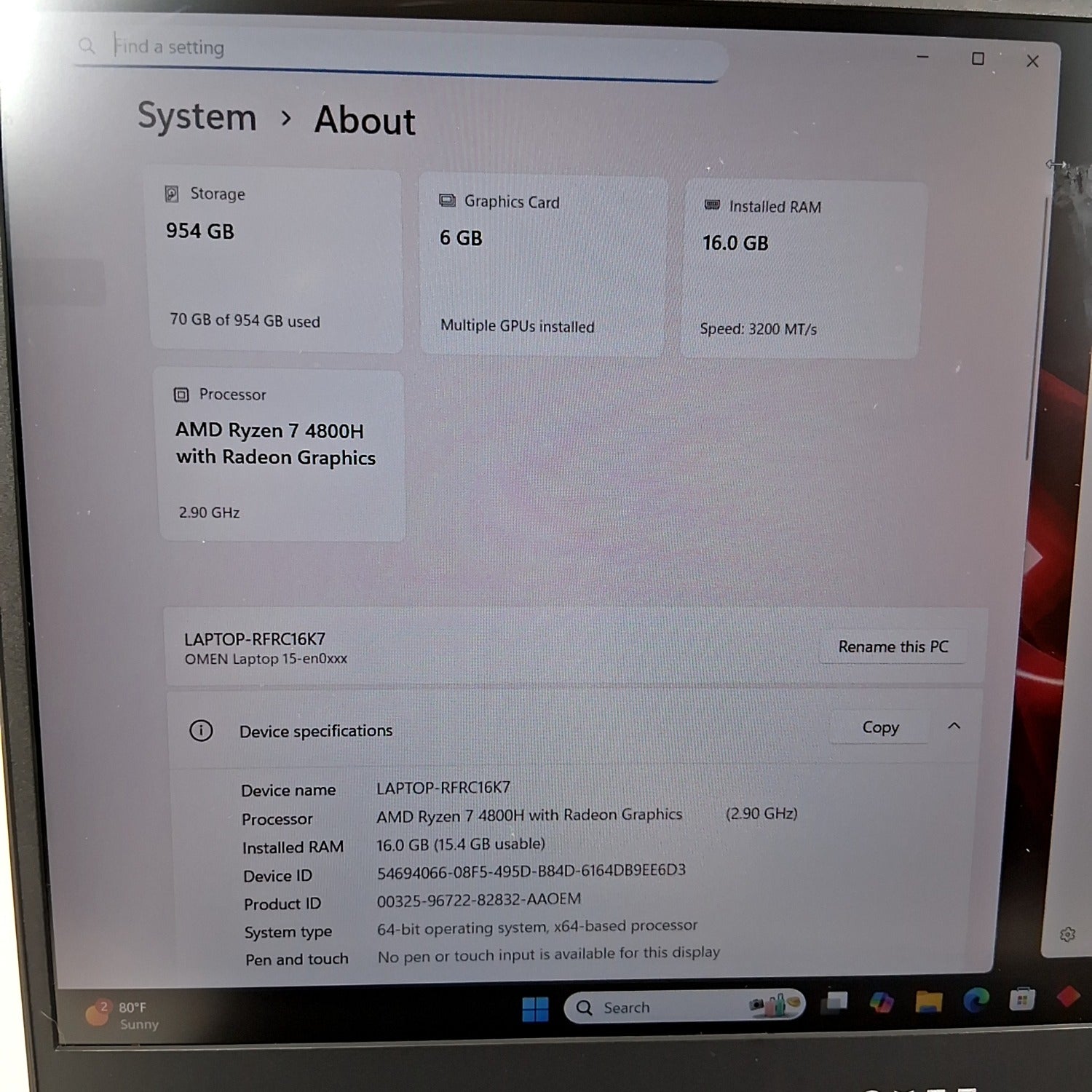
Task: Click the Find a setting search field
Action: tap(400, 50)
